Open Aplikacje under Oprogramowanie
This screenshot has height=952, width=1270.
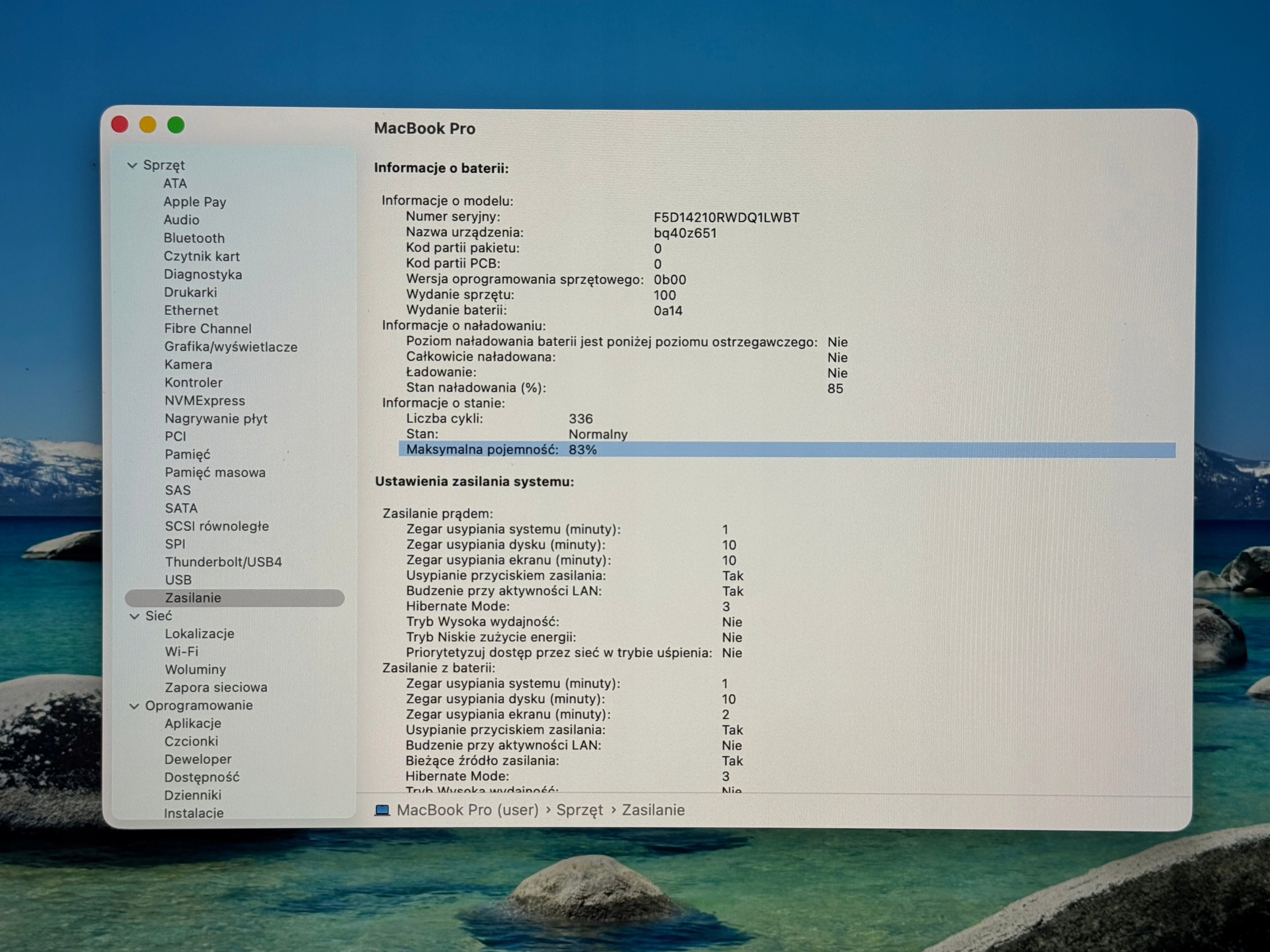tap(193, 723)
